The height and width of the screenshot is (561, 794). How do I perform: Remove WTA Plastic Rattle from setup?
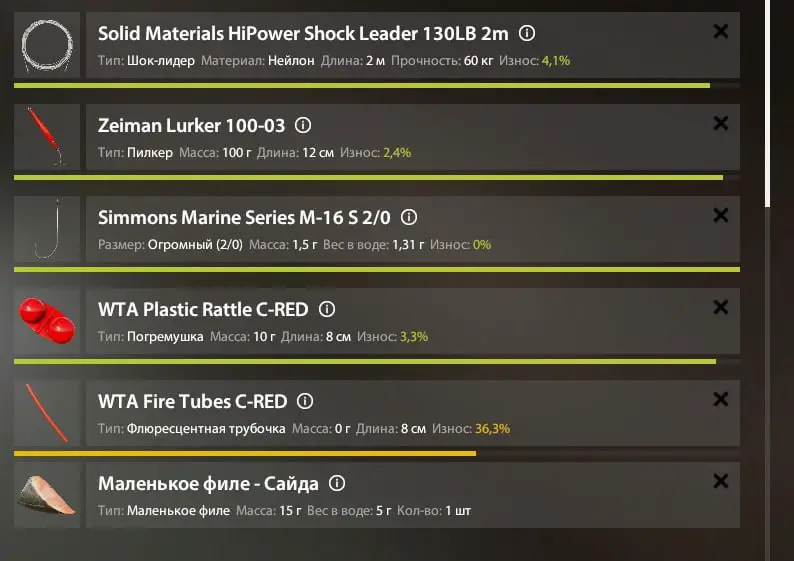[x=721, y=307]
